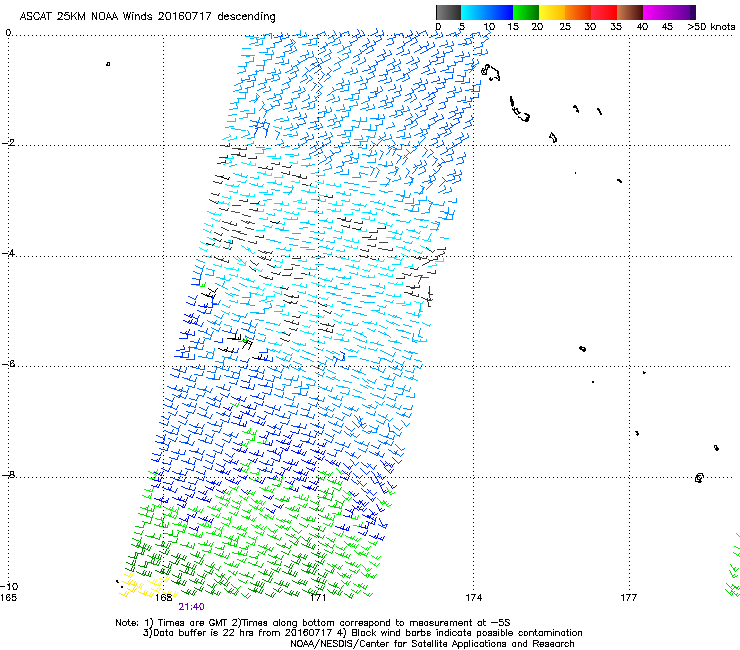Click longitude label '165'
The width and height of the screenshot is (740, 650).
click(8, 598)
